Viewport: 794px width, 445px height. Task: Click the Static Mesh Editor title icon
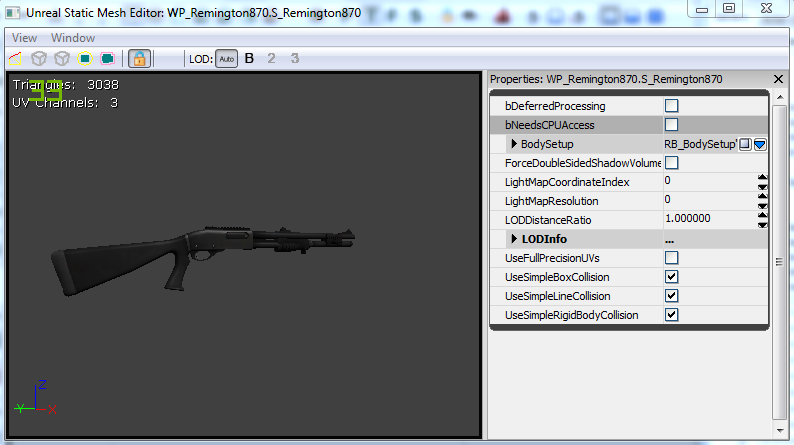point(12,13)
